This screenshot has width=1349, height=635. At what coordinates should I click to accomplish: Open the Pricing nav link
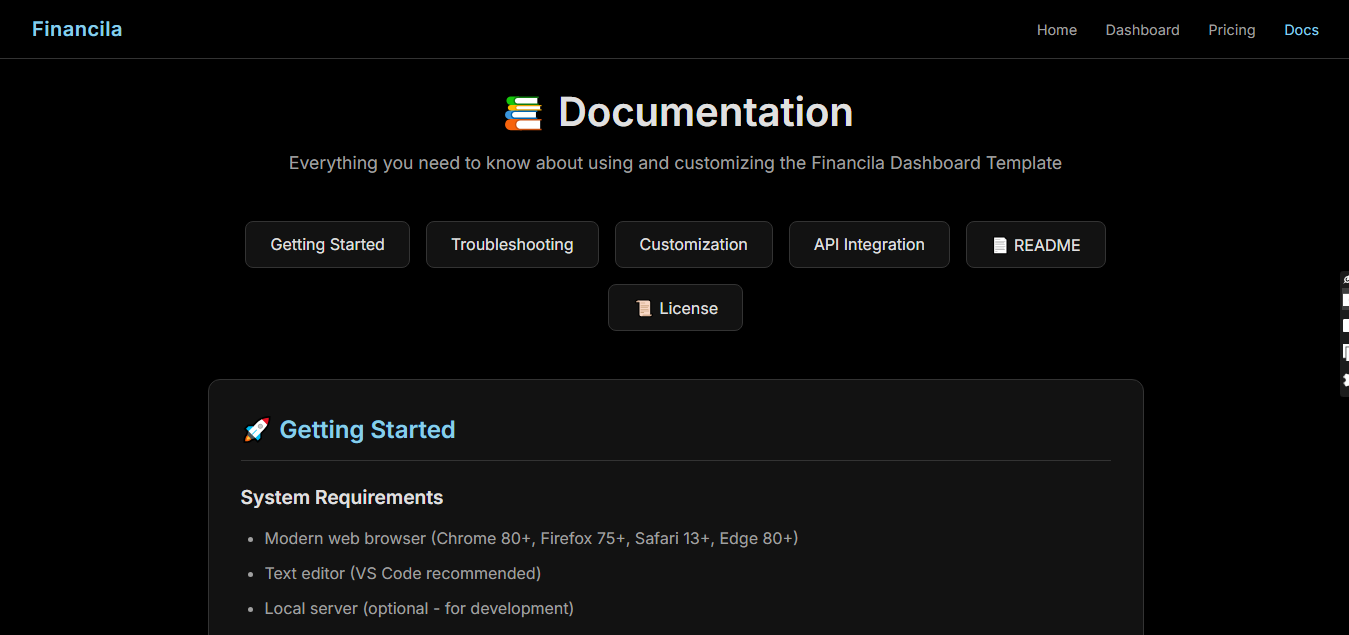(x=1231, y=30)
